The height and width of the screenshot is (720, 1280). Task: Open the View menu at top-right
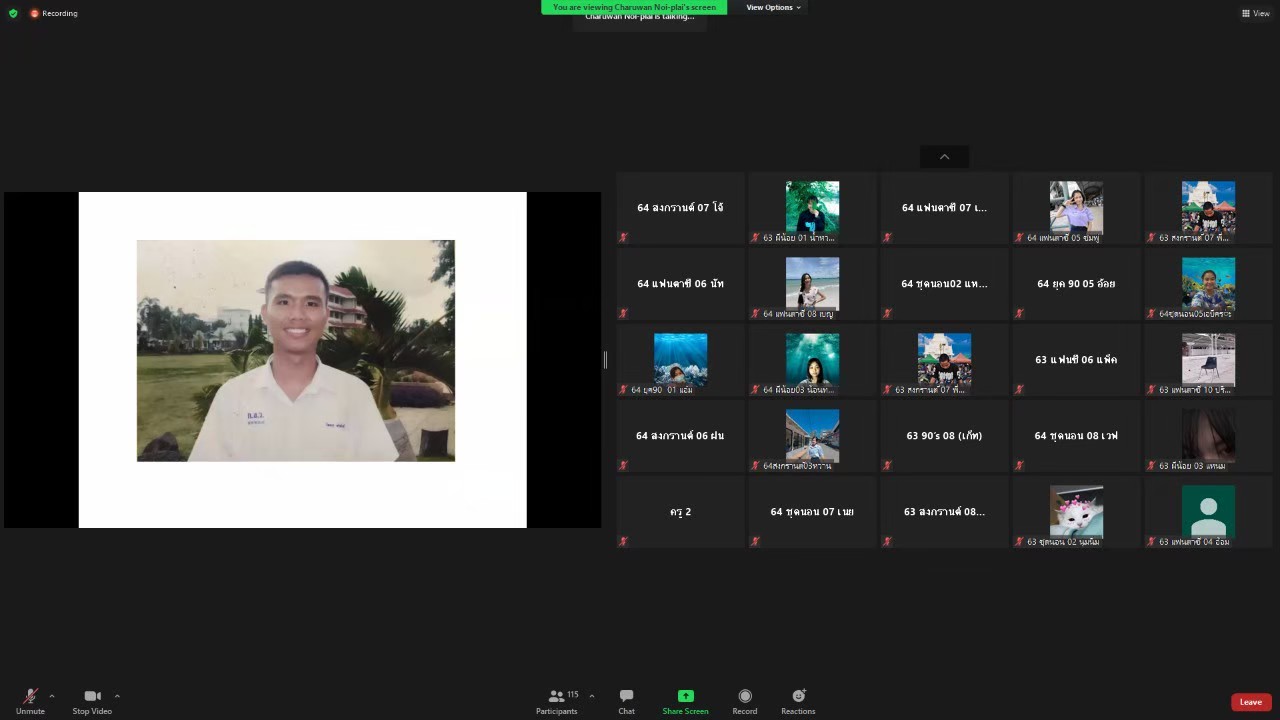click(x=1256, y=13)
